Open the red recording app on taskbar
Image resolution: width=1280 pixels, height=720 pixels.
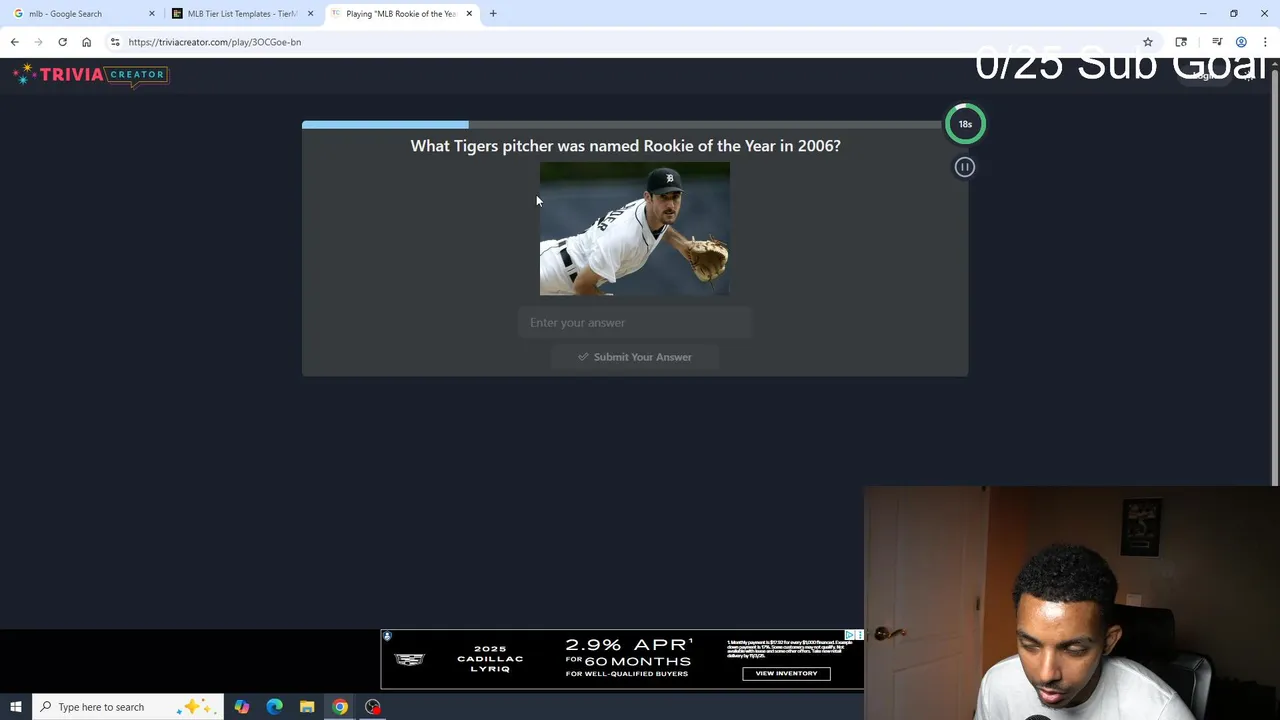point(373,707)
